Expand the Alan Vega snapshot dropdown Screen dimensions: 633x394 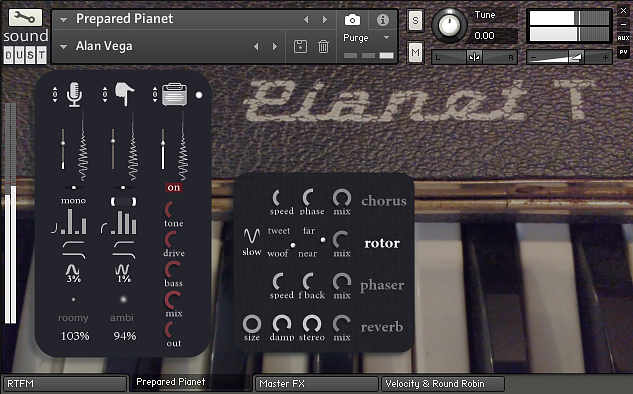point(63,47)
